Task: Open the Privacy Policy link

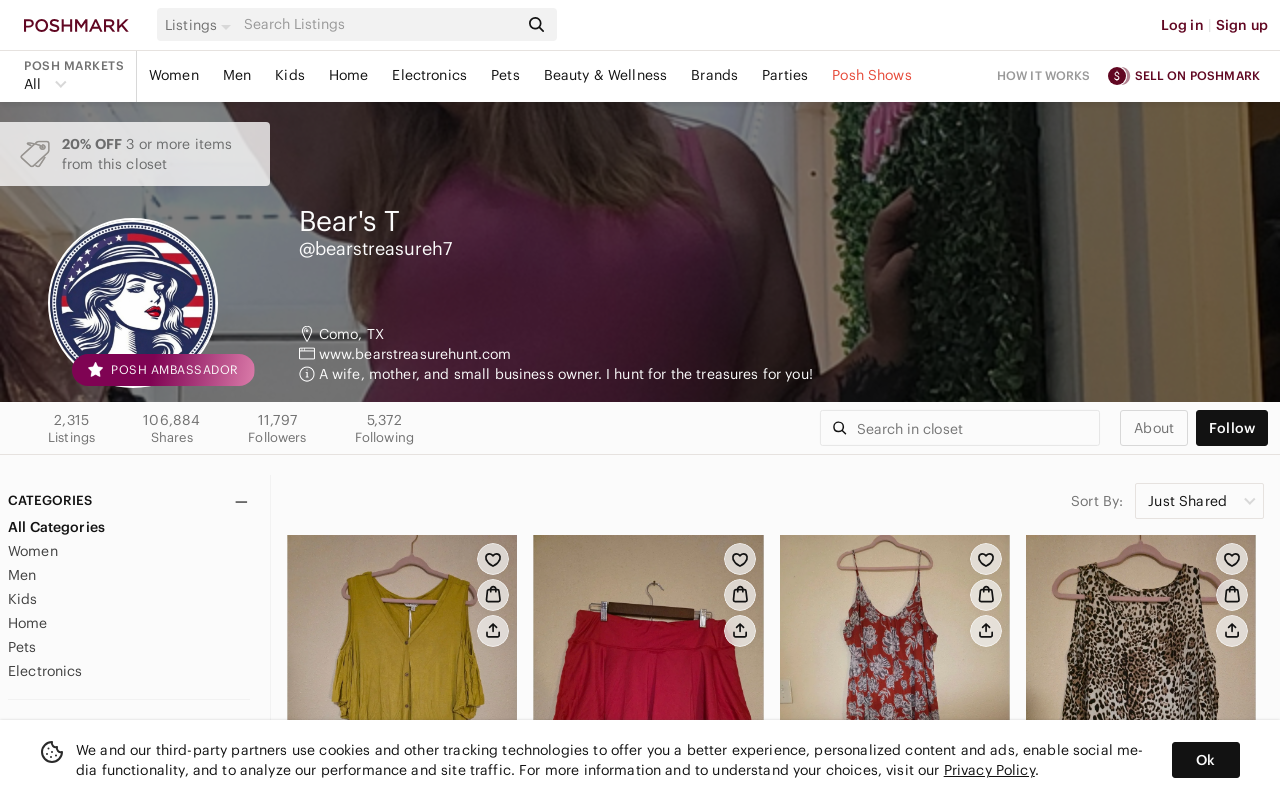Action: point(989,770)
